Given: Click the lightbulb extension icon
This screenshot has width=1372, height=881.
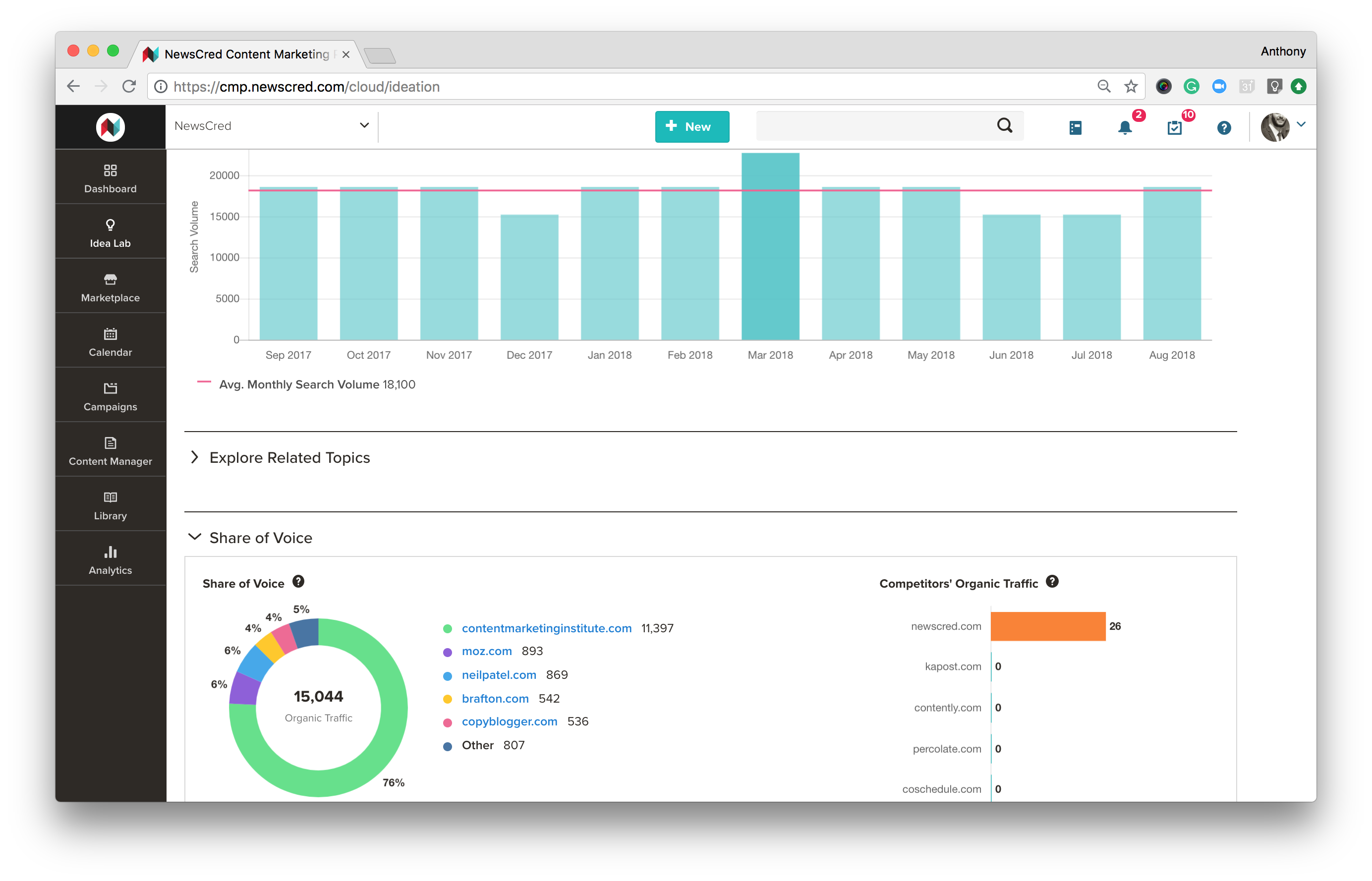Looking at the screenshot, I should coord(1274,86).
